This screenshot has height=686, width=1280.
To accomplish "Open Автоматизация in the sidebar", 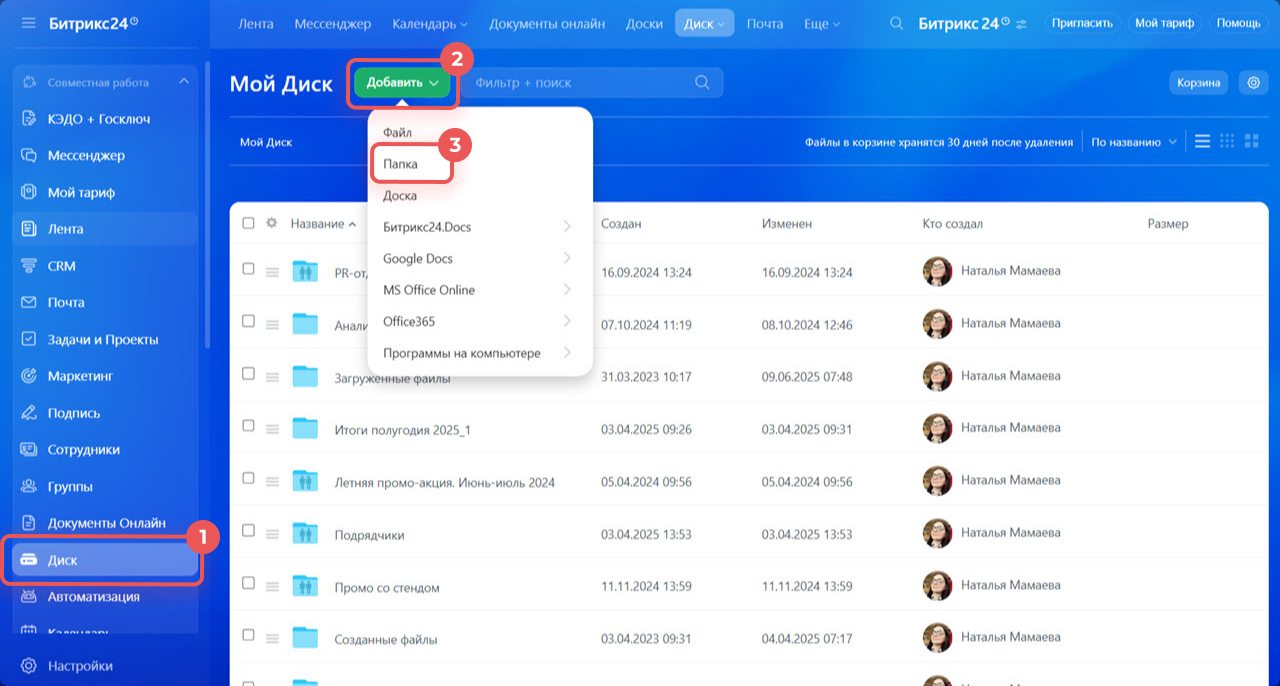I will [x=105, y=596].
